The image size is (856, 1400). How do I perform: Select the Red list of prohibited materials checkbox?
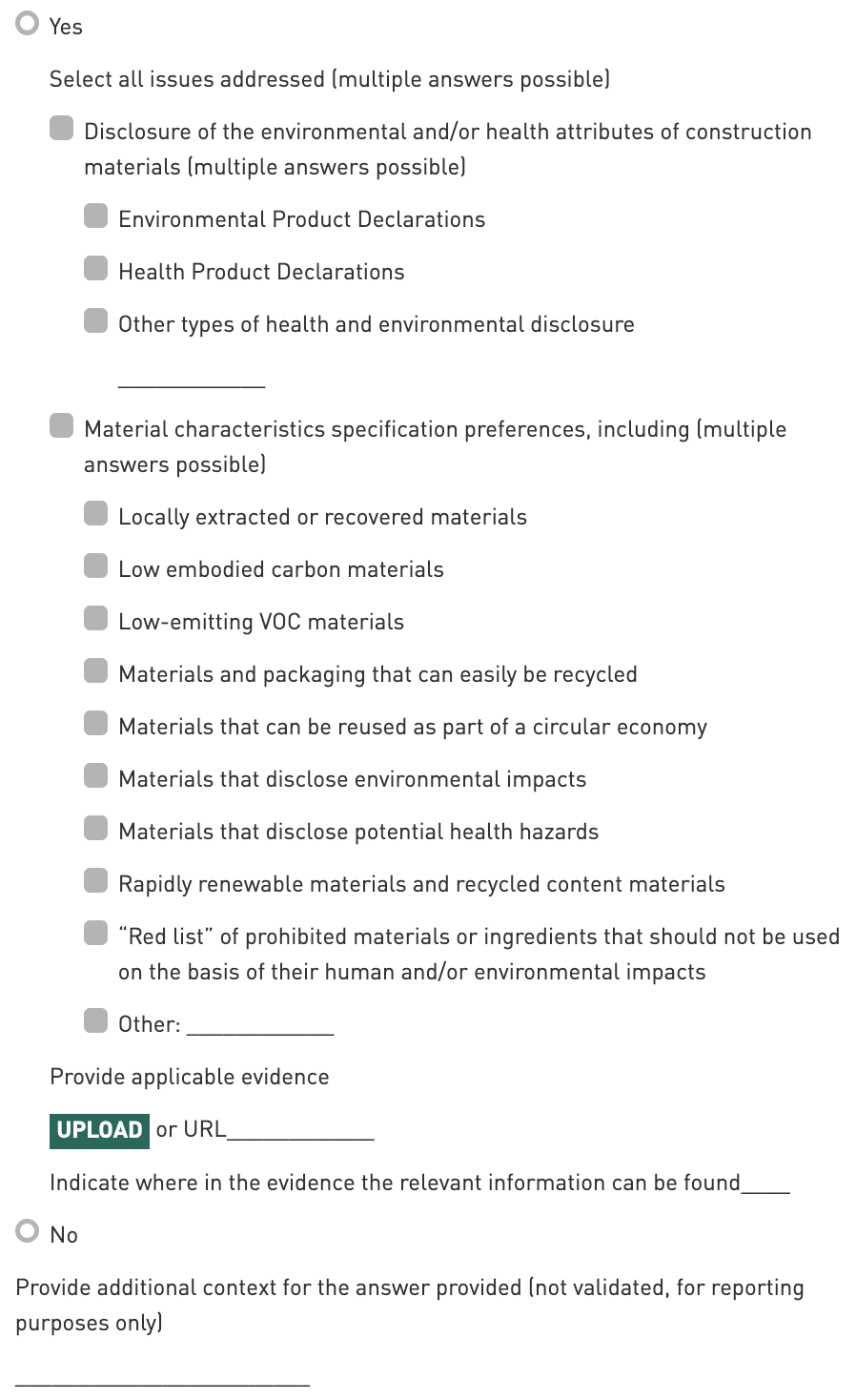[96, 934]
